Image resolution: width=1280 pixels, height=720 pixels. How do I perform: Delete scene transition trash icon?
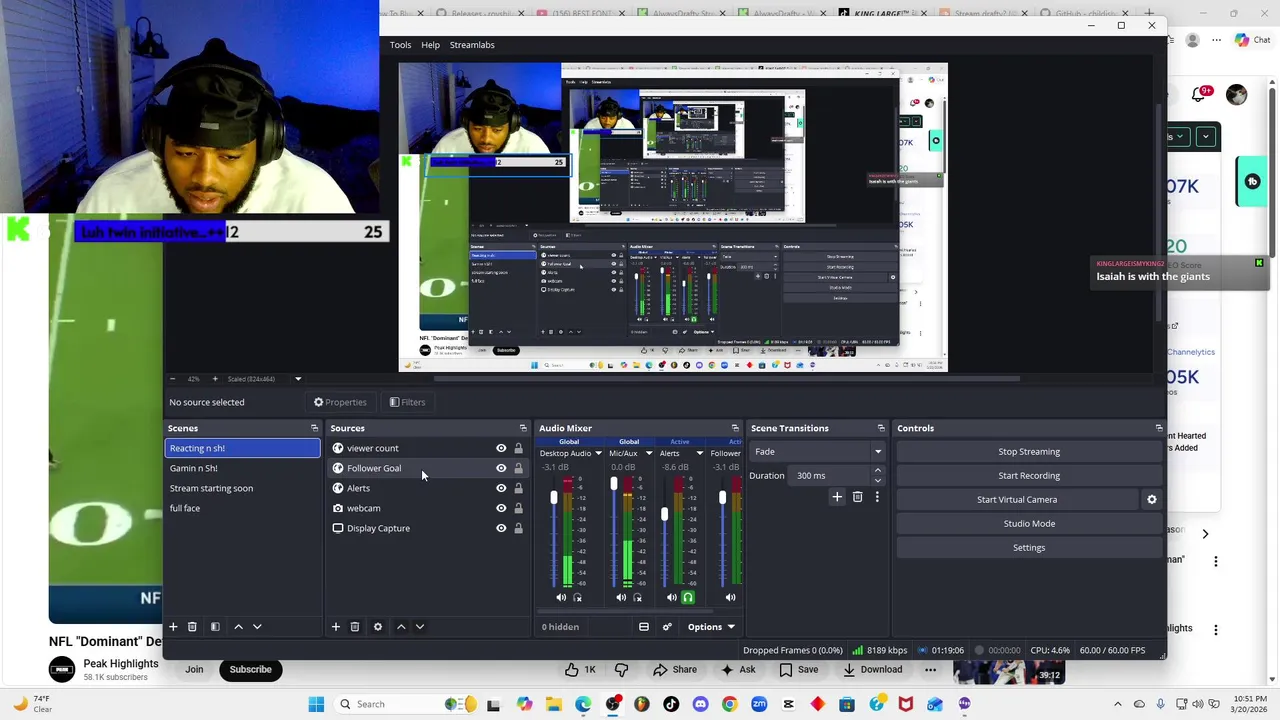pyautogui.click(x=857, y=497)
